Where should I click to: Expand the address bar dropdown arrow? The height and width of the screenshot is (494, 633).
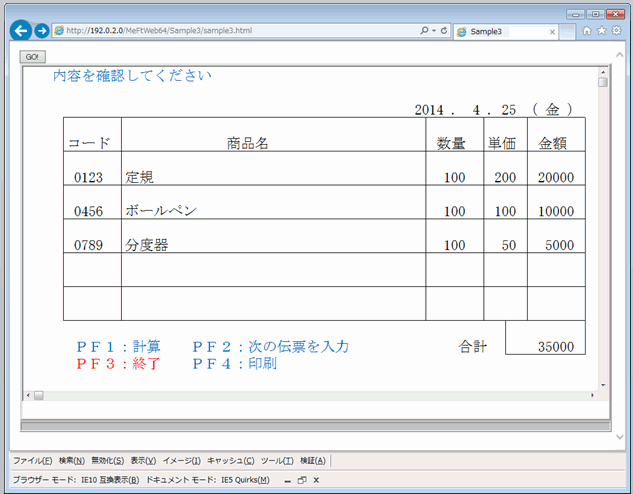434,31
